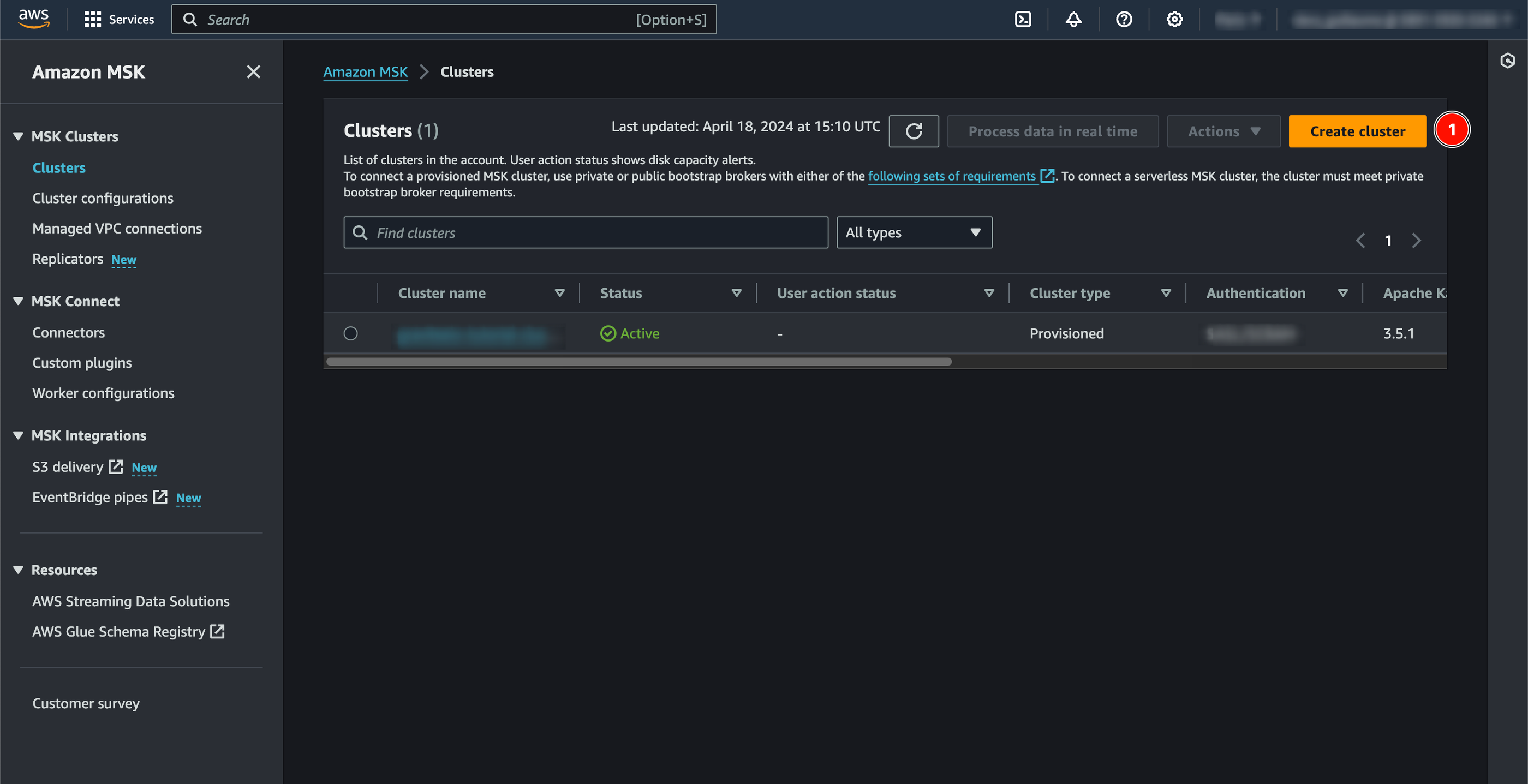The height and width of the screenshot is (784, 1528).
Task: Click the Glue Schema Registry external icon
Action: click(218, 631)
